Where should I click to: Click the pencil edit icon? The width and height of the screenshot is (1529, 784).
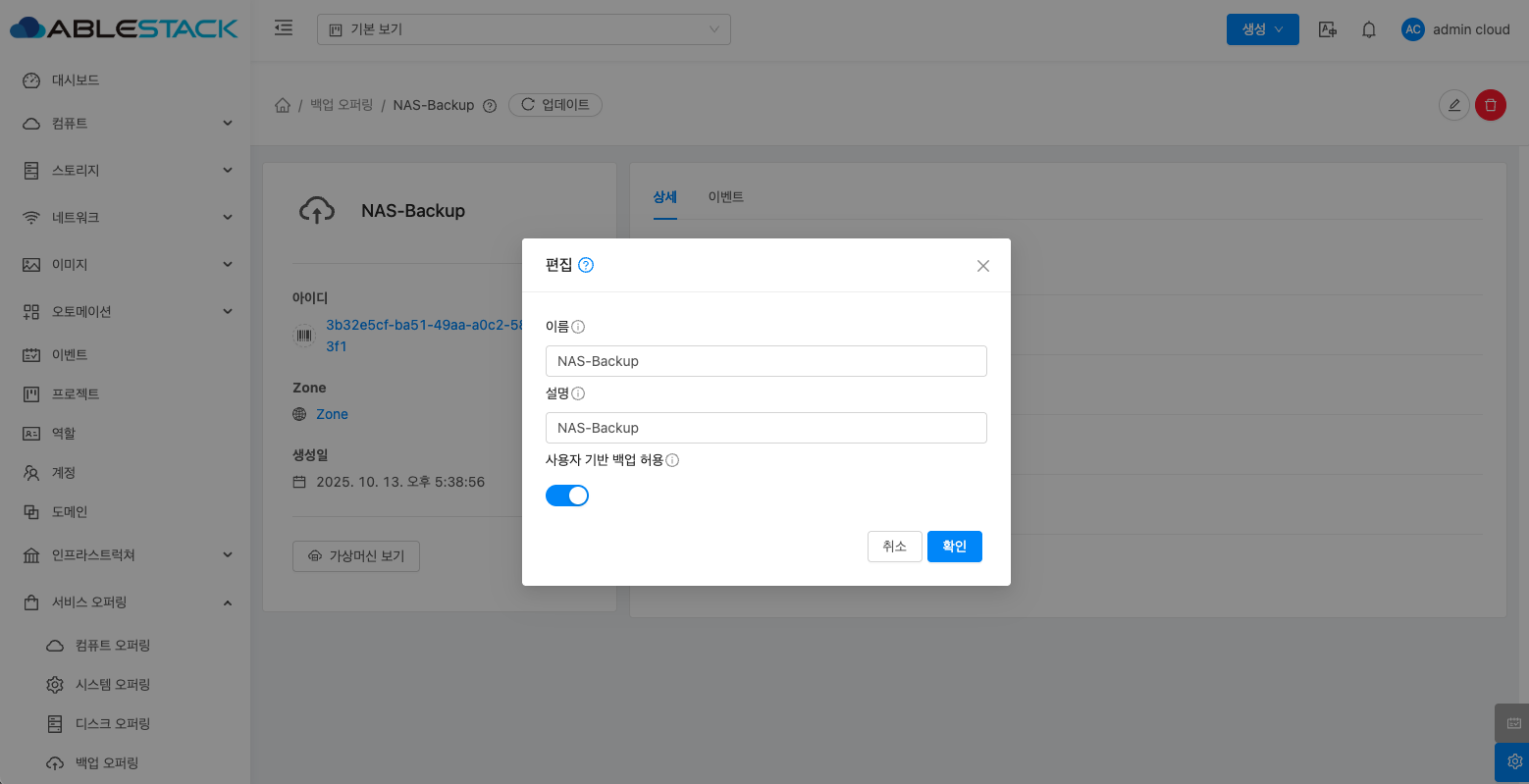tap(1453, 105)
